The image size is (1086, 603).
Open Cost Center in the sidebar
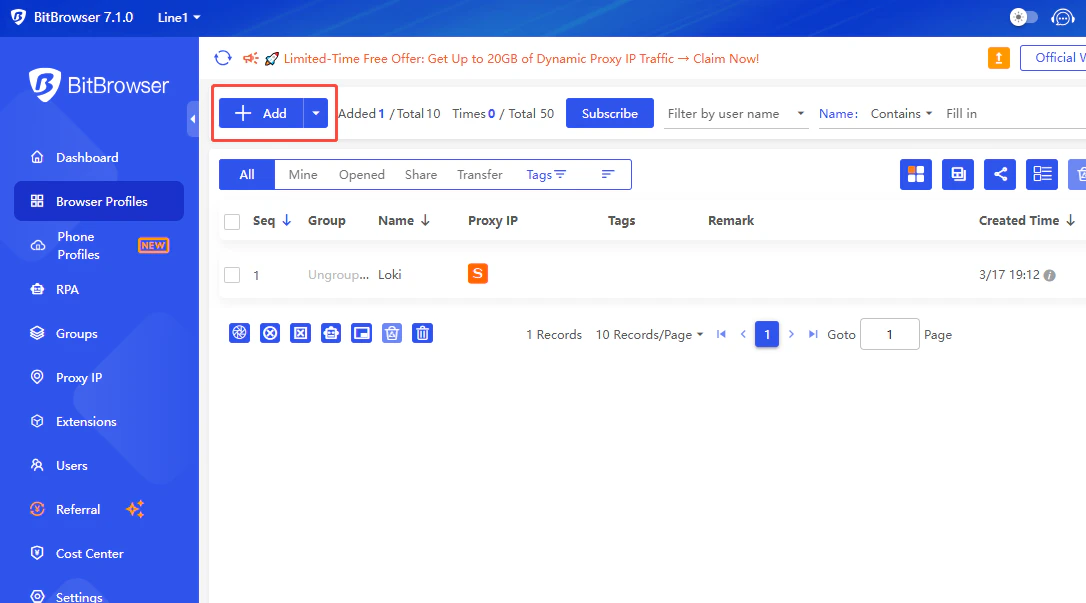(99, 553)
